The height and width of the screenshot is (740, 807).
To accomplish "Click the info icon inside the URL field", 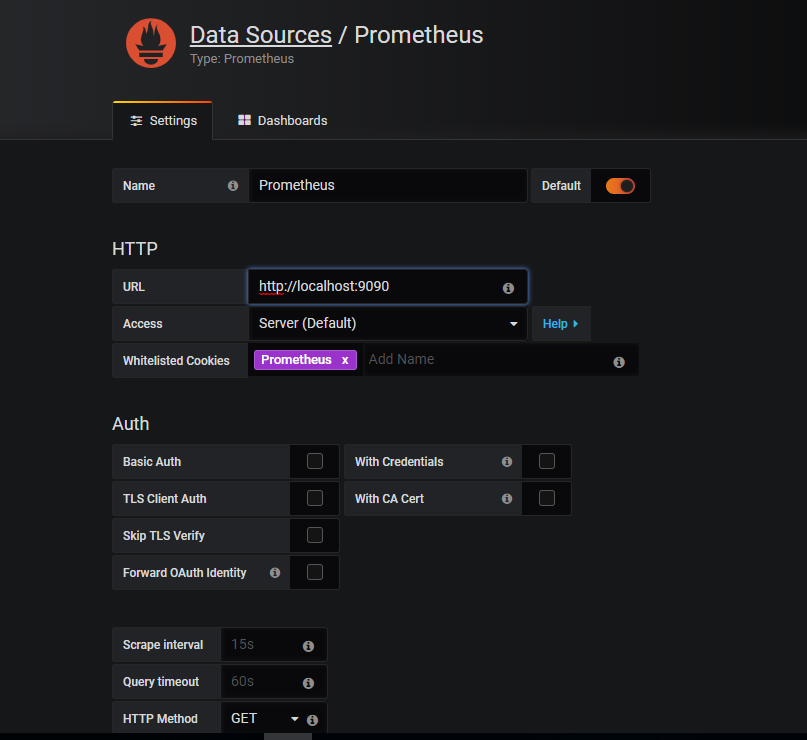I will pos(508,288).
